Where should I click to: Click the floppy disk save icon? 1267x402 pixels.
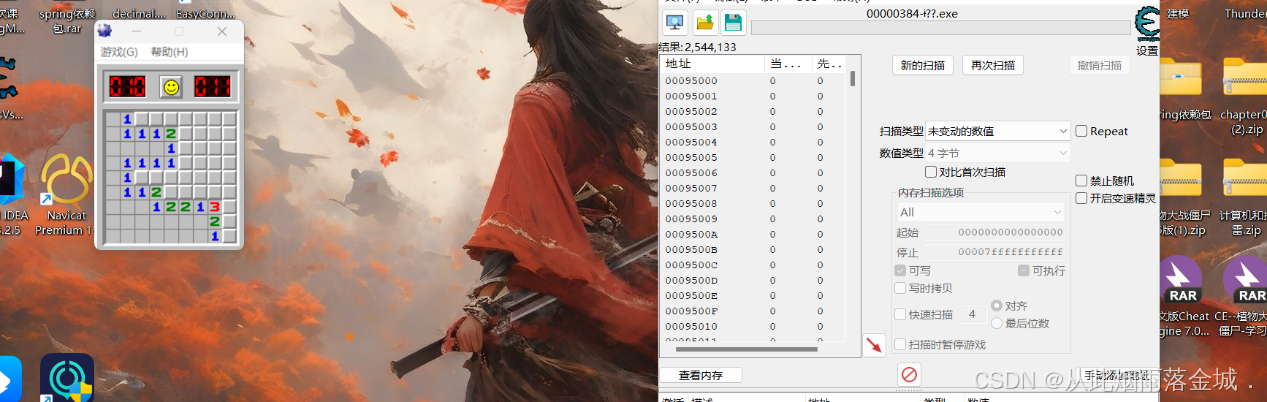tap(732, 24)
